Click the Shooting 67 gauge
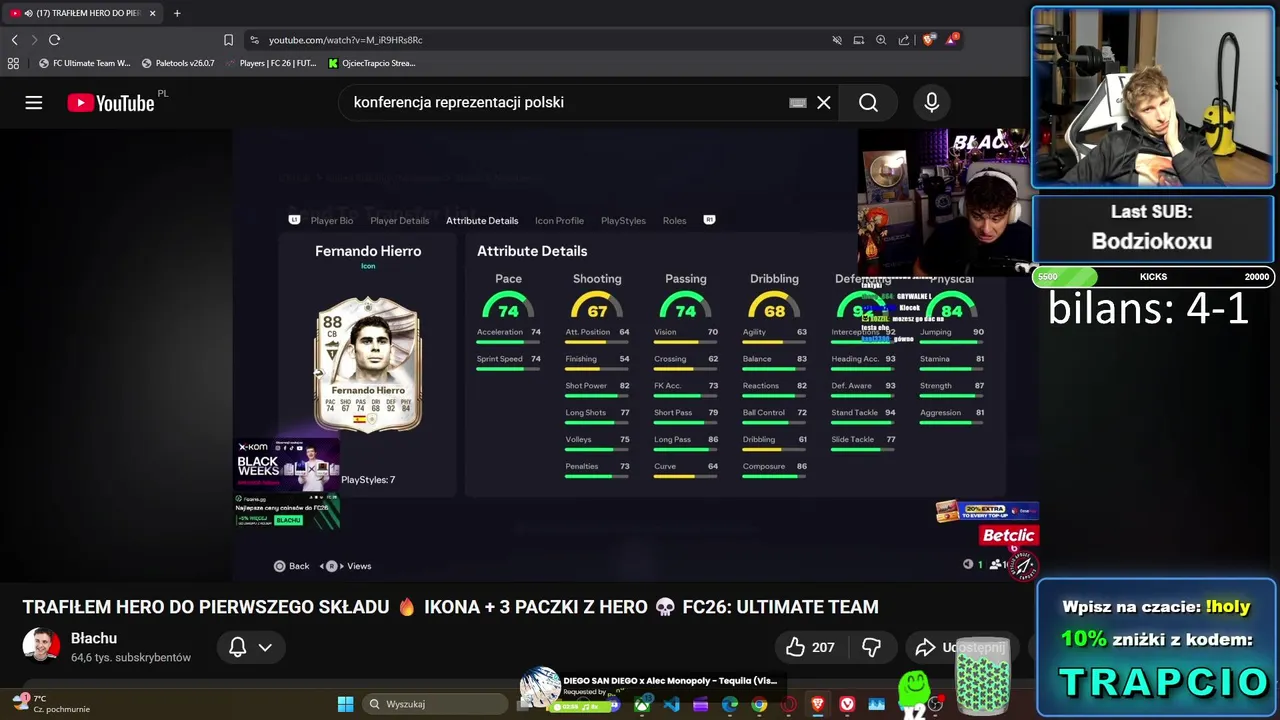Viewport: 1280px width, 720px height. (597, 304)
